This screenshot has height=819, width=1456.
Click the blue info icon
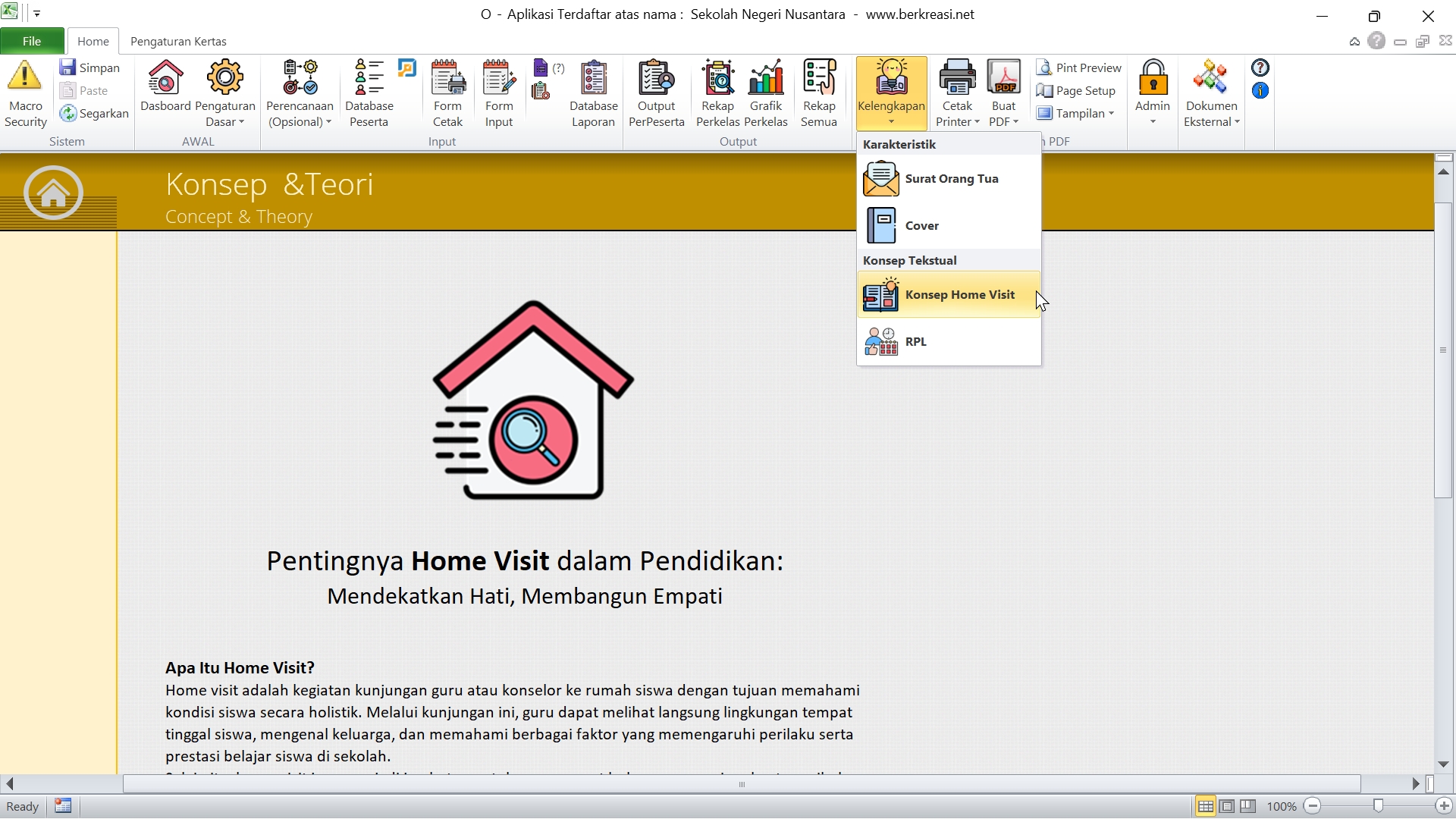(x=1260, y=91)
